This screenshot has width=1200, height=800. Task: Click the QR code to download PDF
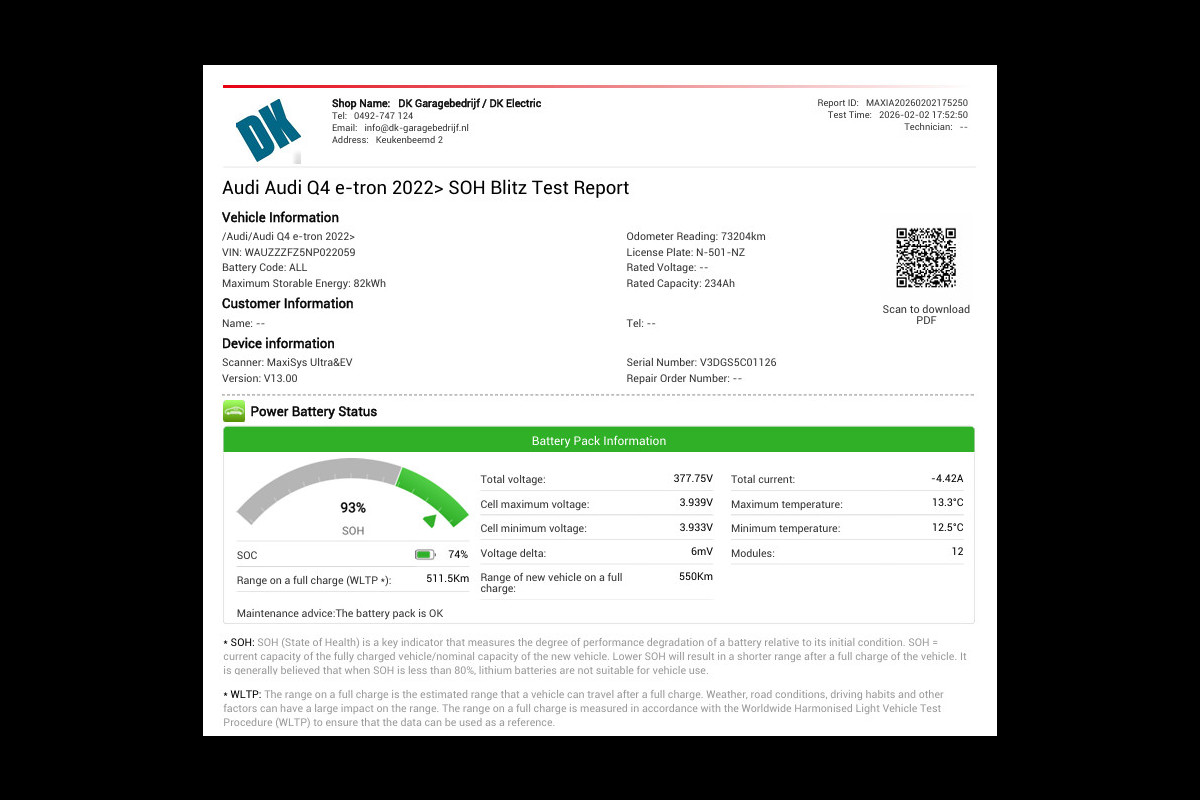[x=925, y=258]
